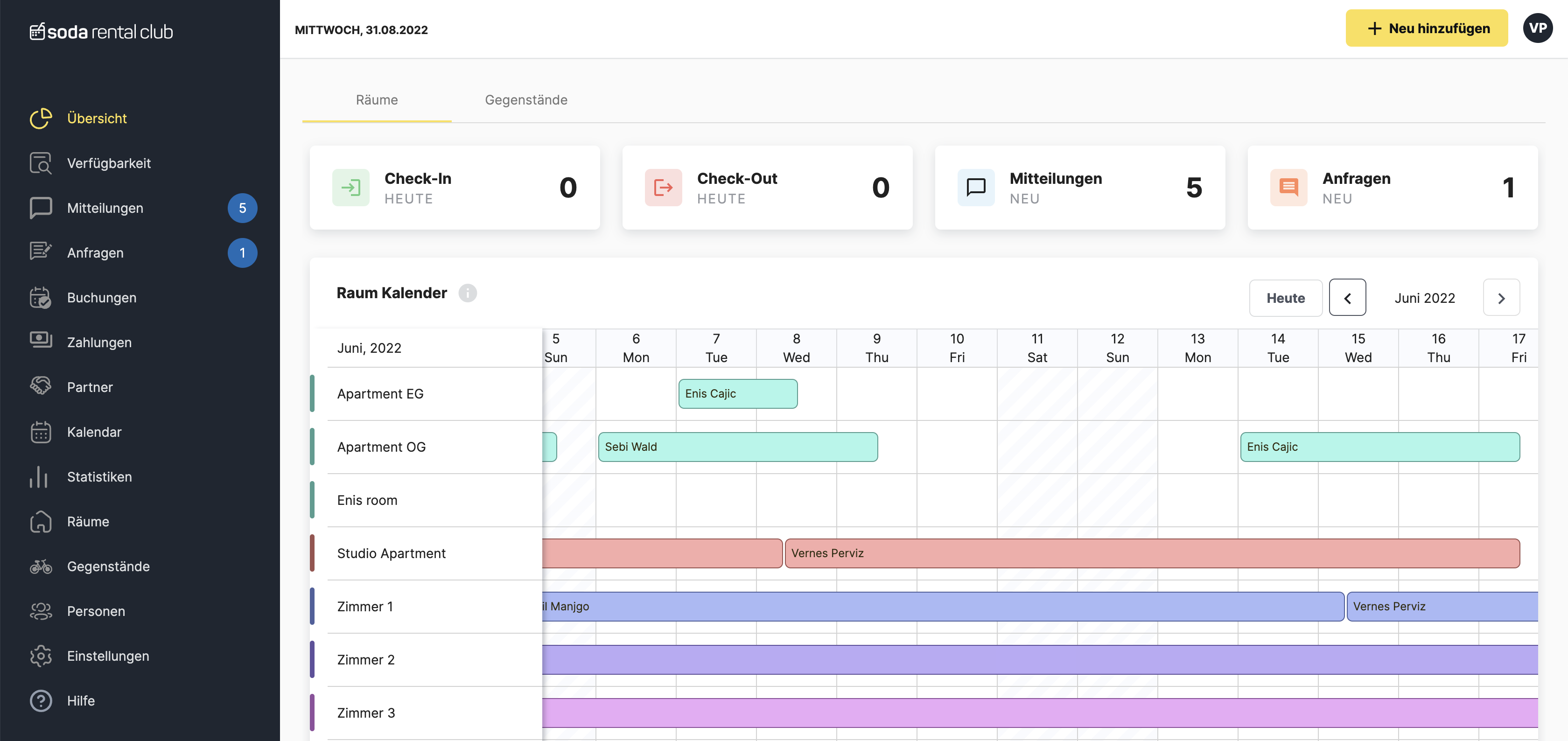
Task: Open the purple booking bar in Zimmer 2
Action: 1040,659
